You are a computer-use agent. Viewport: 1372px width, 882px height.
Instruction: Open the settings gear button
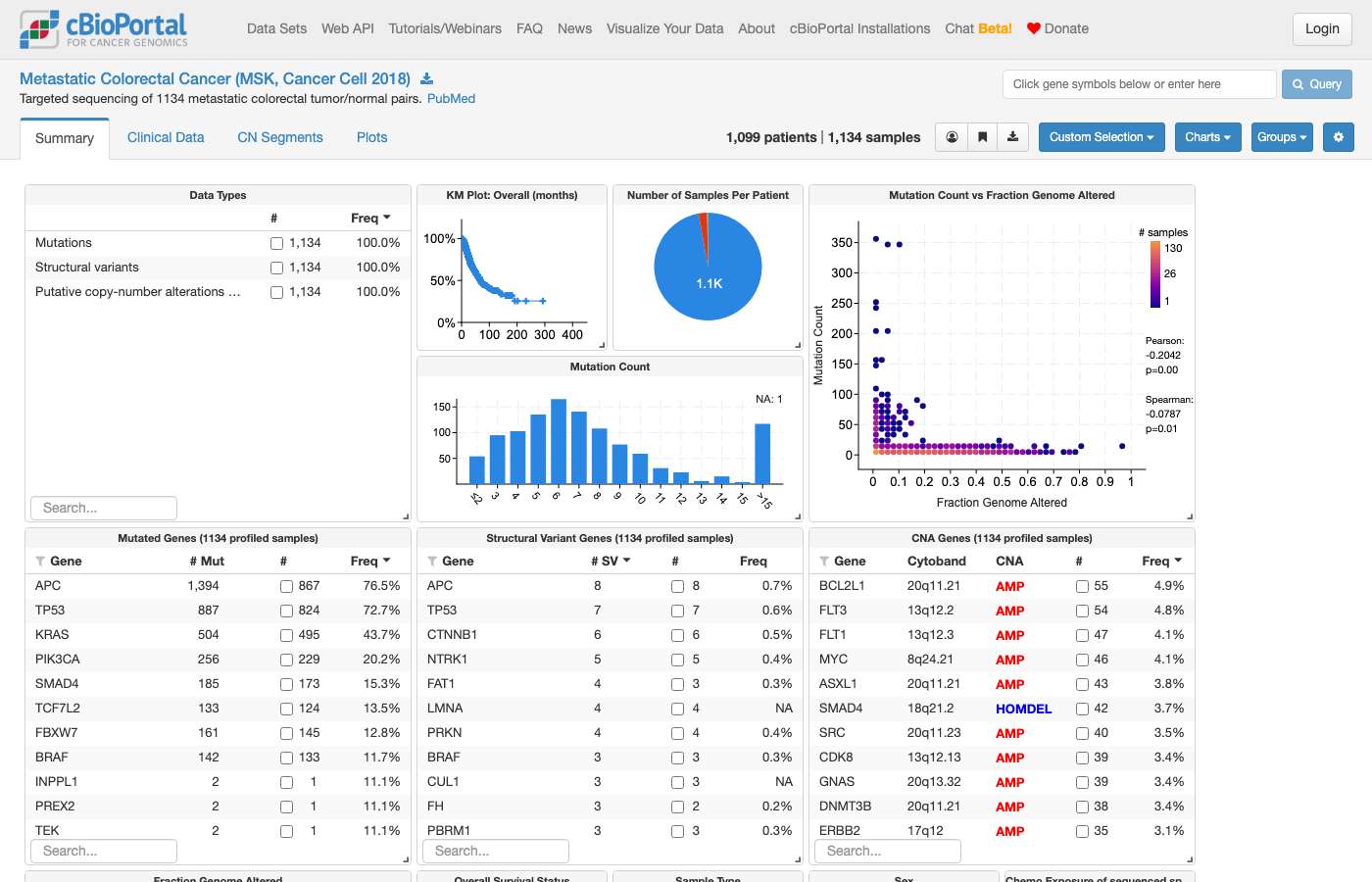pos(1338,137)
